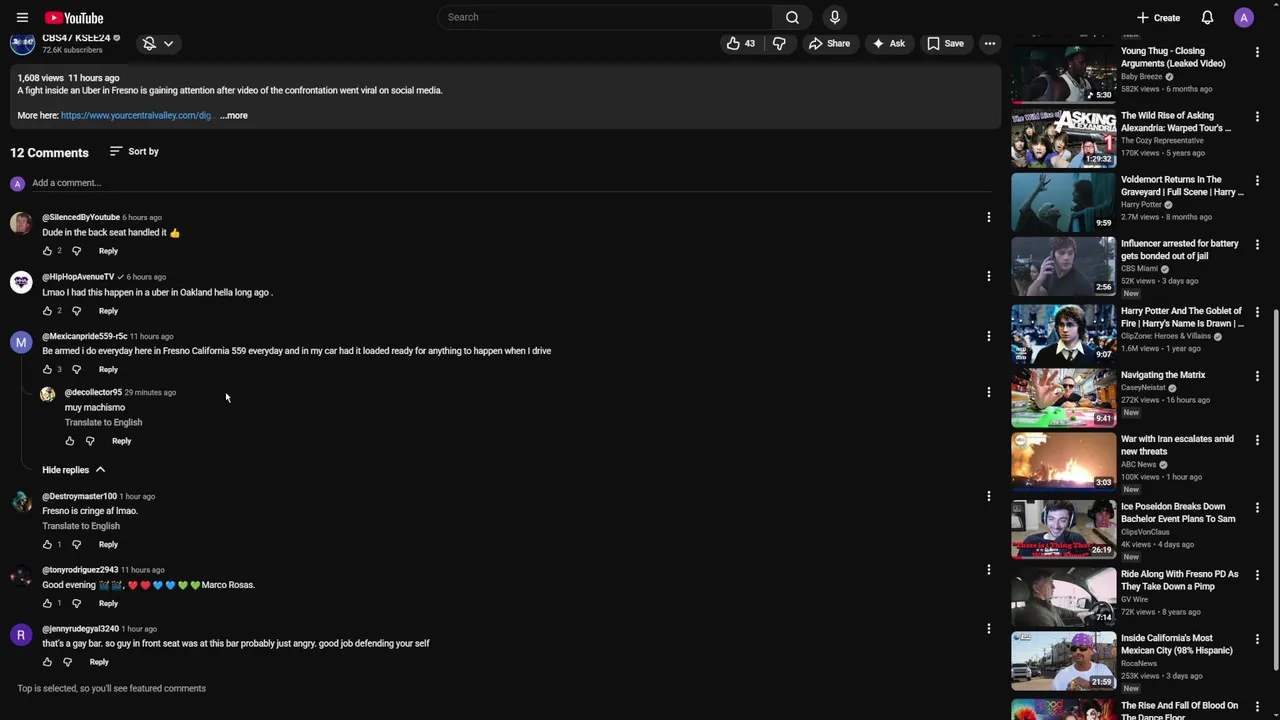Click the page vertical scrollbar
This screenshot has width=1280, height=720.
tap(1274, 490)
